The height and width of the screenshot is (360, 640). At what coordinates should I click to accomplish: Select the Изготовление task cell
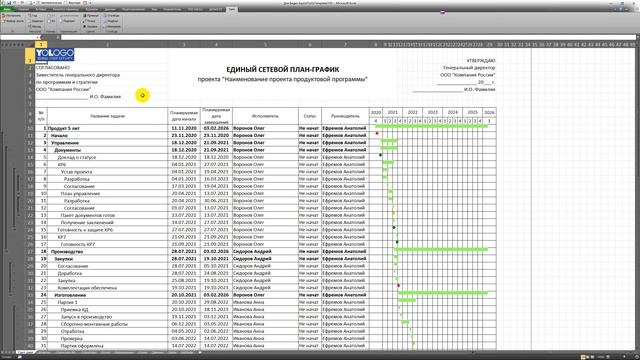(x=107, y=295)
